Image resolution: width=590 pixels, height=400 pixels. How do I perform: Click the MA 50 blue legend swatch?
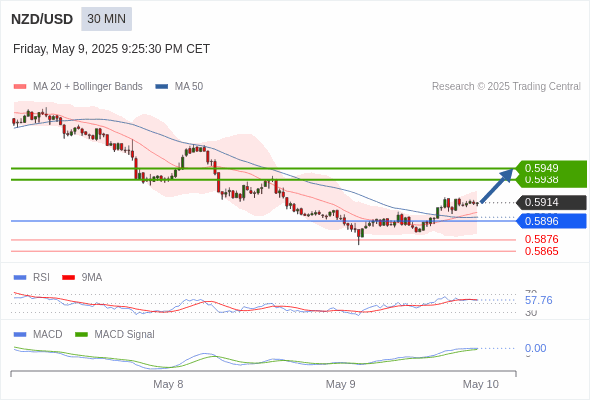(x=162, y=87)
